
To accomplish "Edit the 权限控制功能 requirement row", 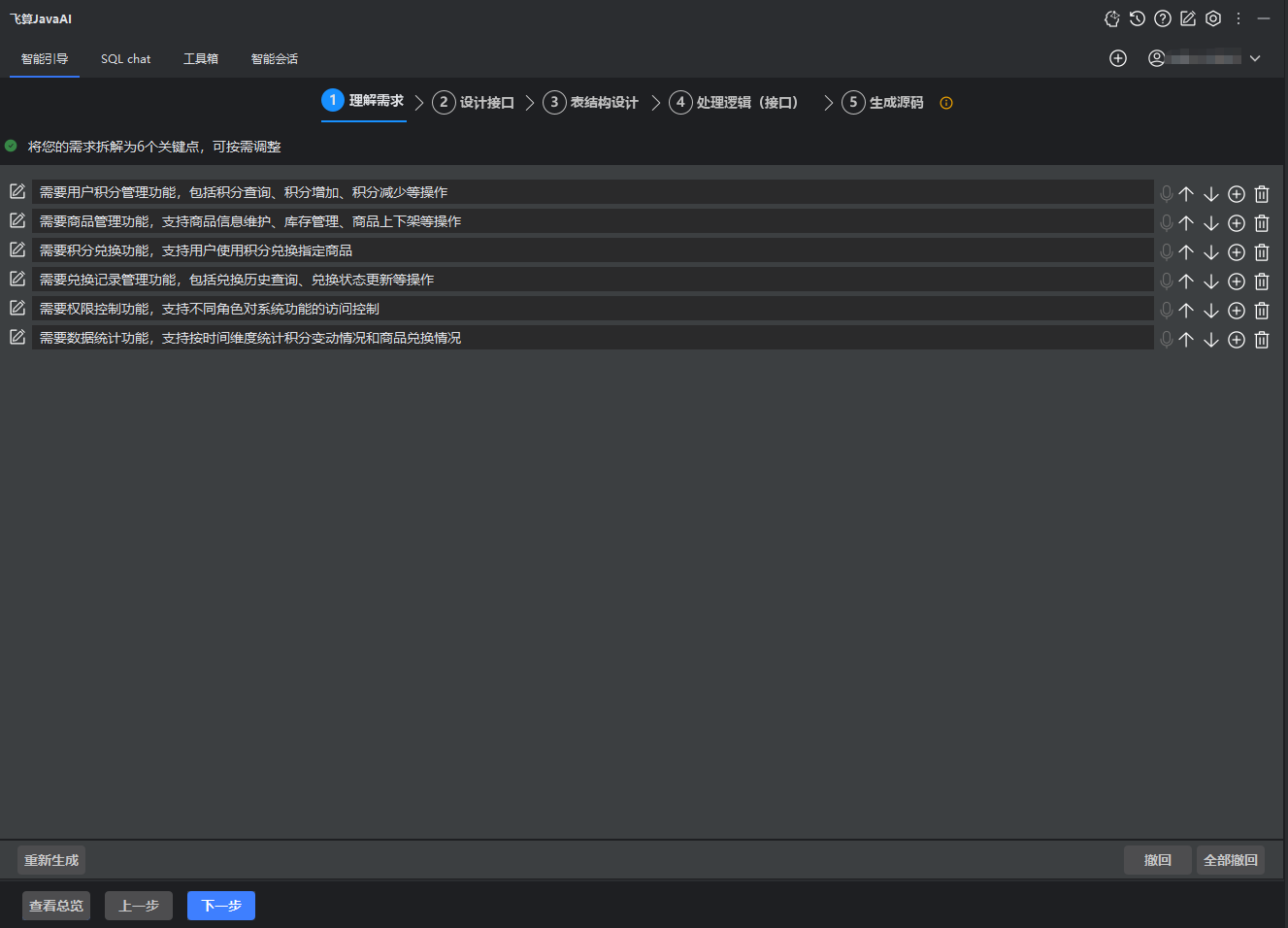I will coord(17,308).
